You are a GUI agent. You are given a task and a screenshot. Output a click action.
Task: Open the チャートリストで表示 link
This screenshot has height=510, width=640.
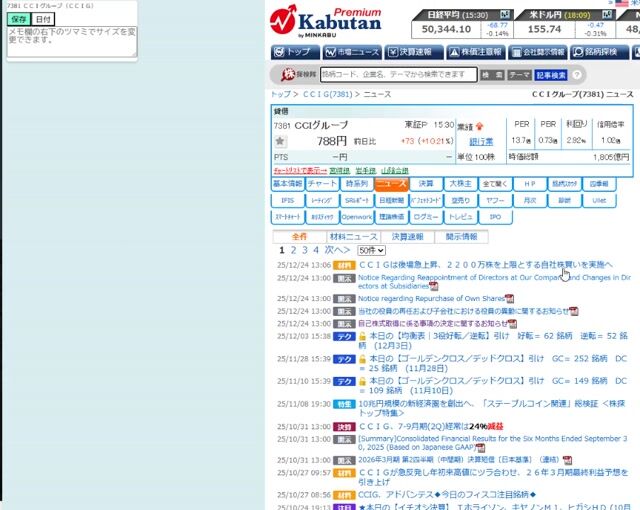(x=300, y=171)
